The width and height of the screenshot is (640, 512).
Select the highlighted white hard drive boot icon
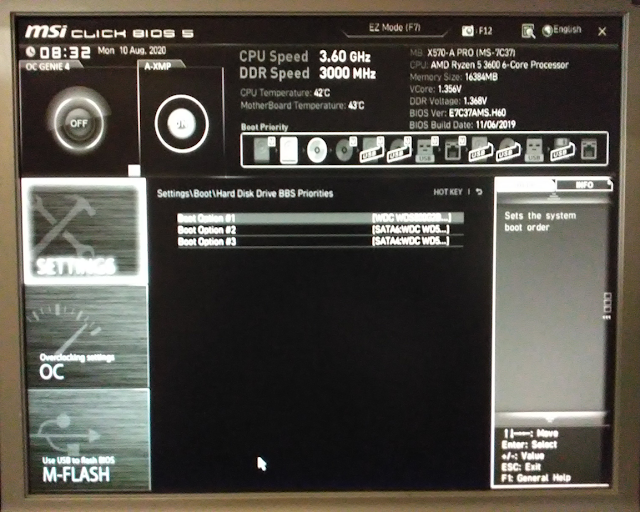(x=289, y=150)
